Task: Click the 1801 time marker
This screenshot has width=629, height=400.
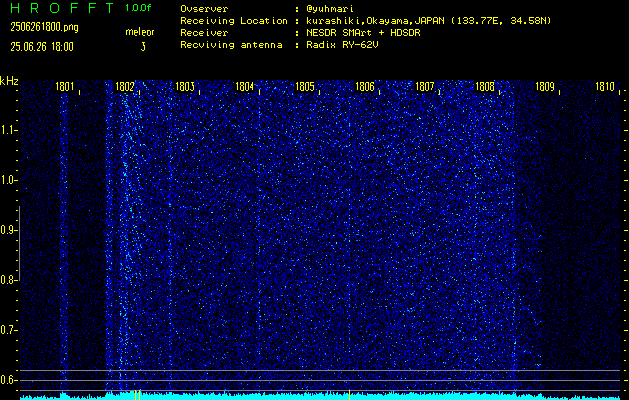Action: pos(65,87)
